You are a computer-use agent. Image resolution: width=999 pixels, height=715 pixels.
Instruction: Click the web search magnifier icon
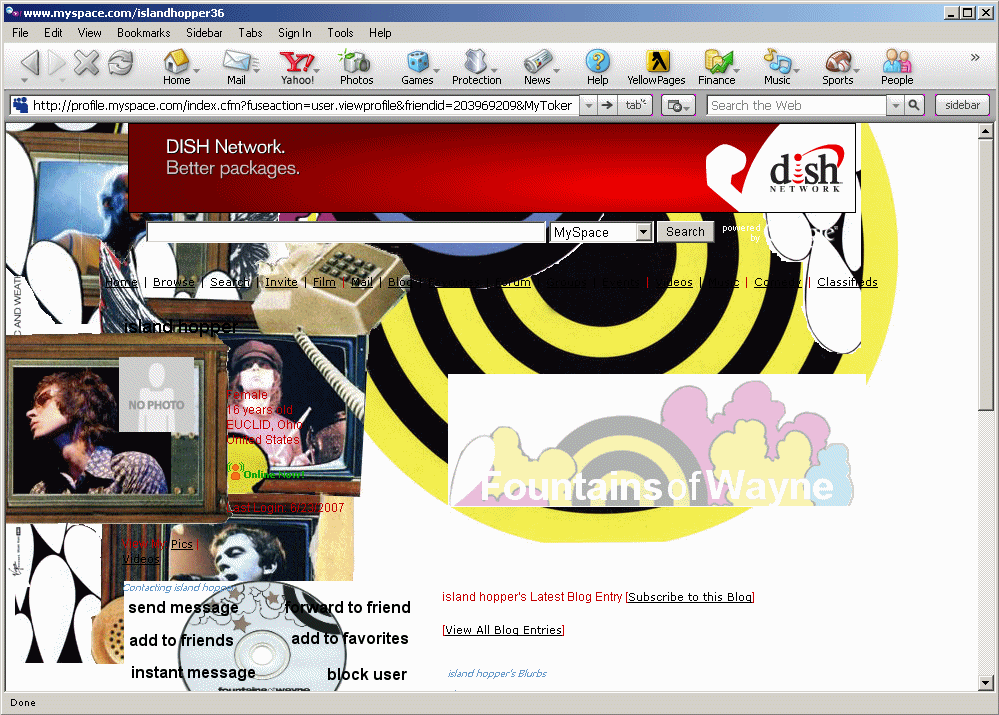click(x=914, y=105)
